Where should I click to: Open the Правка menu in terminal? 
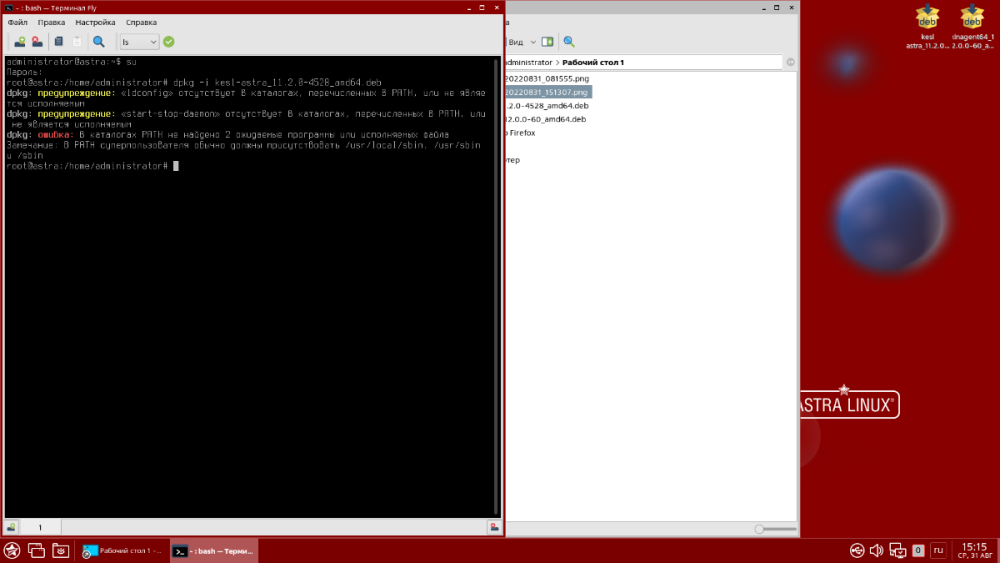coord(51,22)
